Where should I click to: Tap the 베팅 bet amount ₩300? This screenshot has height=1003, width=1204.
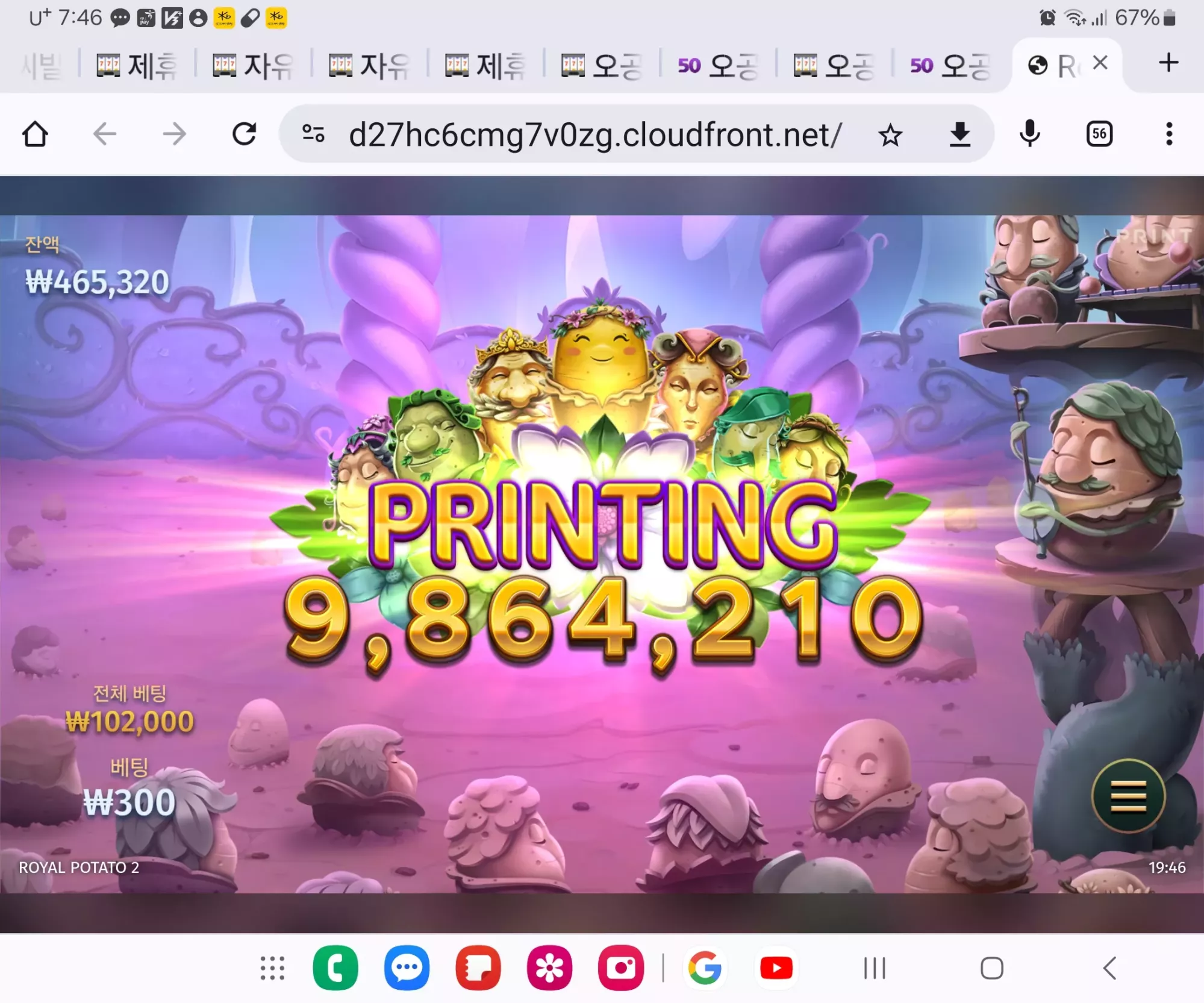[129, 802]
